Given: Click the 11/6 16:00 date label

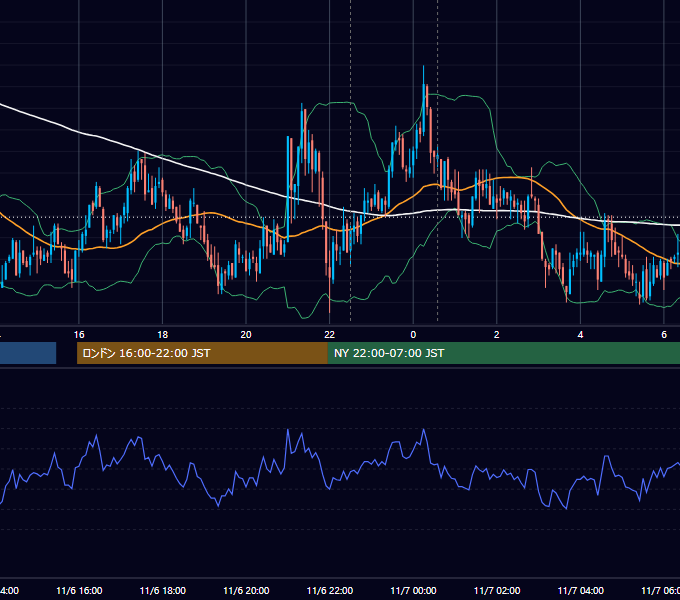Looking at the screenshot, I should pos(79,590).
